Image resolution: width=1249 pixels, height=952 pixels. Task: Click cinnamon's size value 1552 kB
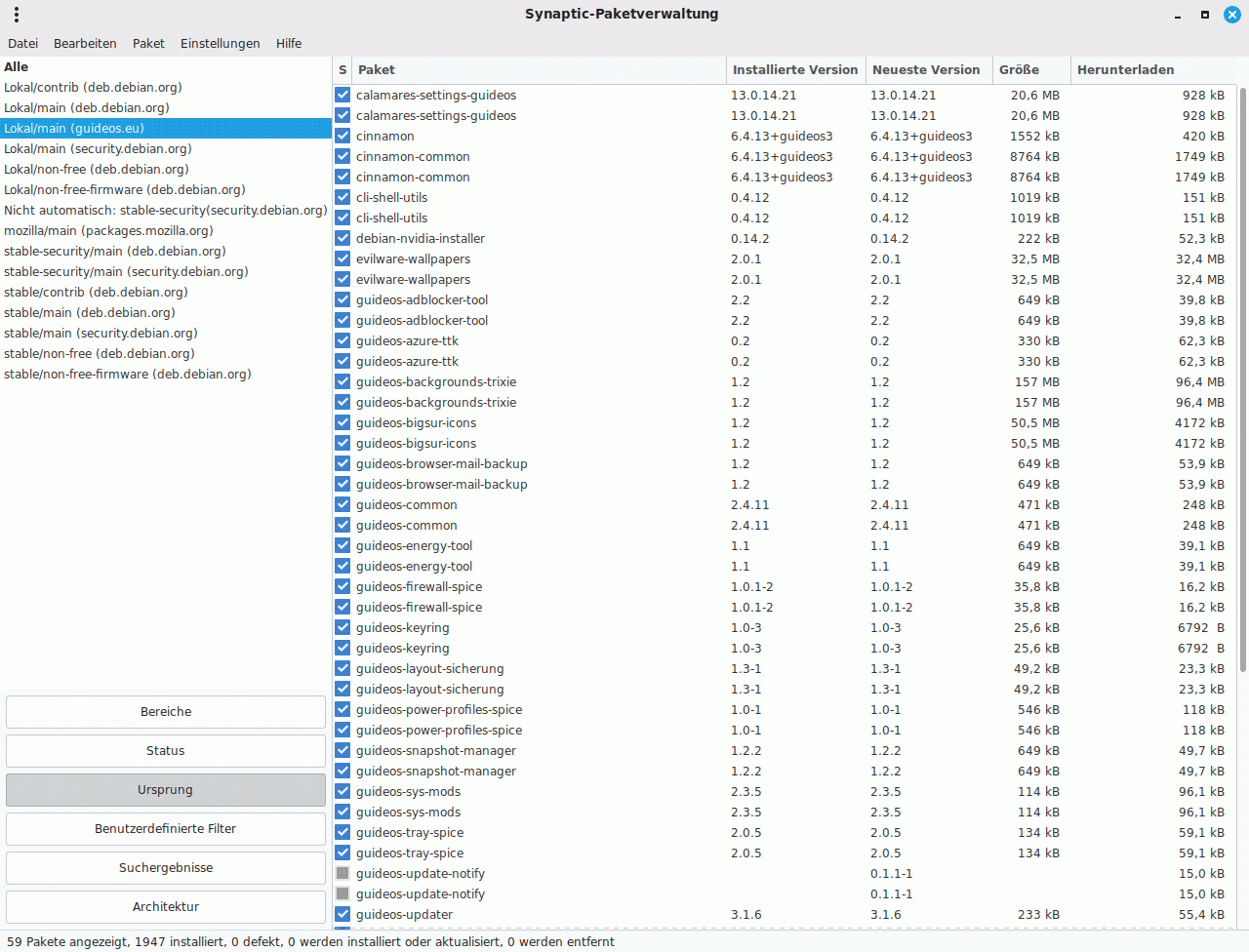pos(1034,136)
